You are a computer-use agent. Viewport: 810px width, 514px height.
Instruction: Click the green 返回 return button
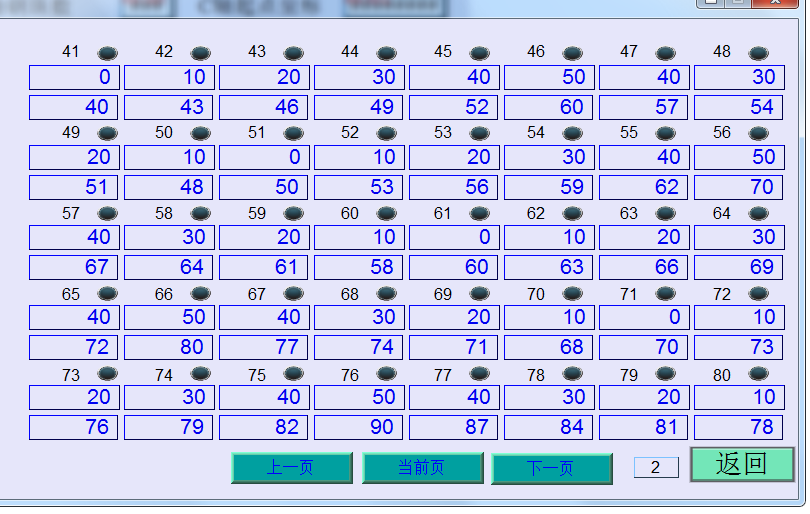tap(741, 464)
